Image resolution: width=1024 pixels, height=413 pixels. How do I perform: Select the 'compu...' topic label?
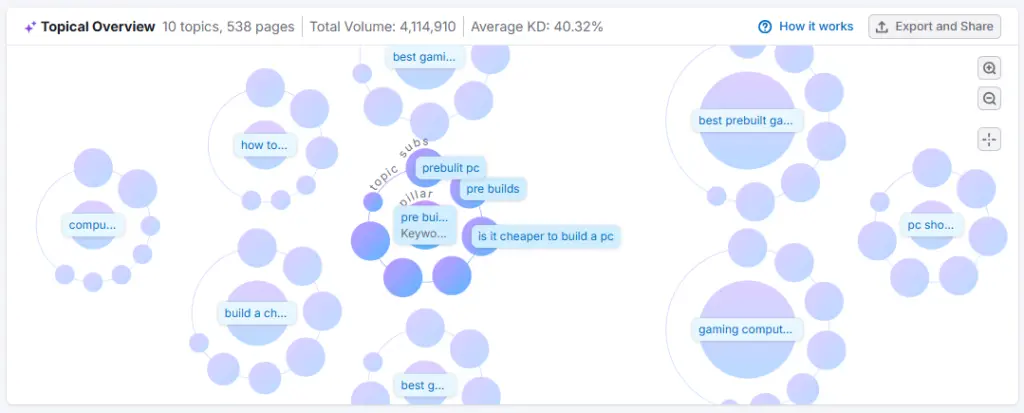[x=93, y=225]
